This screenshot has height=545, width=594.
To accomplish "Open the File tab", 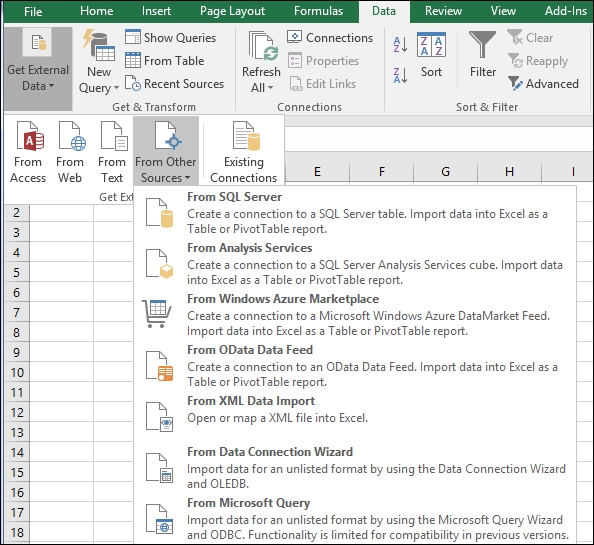I will [33, 11].
